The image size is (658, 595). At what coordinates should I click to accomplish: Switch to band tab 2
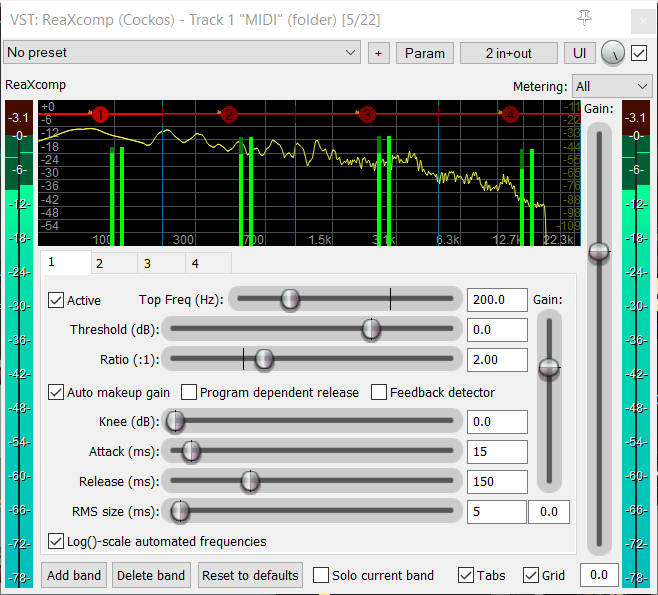point(114,264)
